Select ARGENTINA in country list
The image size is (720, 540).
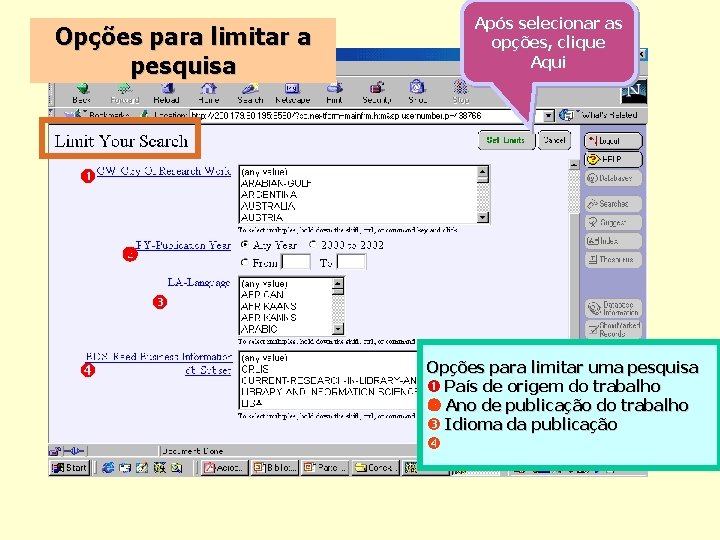pyautogui.click(x=269, y=195)
